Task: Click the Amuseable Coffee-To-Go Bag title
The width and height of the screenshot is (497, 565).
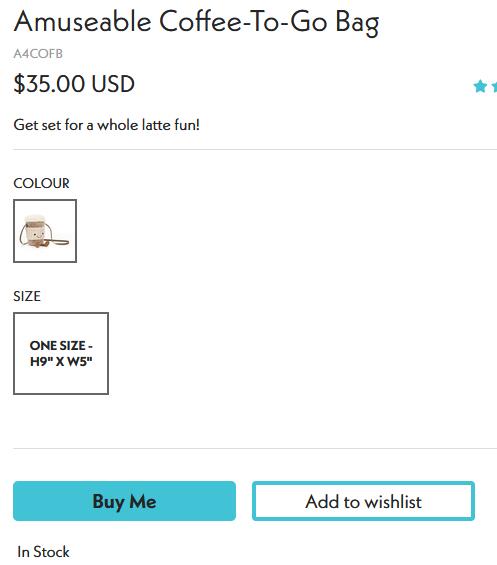Action: (x=196, y=22)
